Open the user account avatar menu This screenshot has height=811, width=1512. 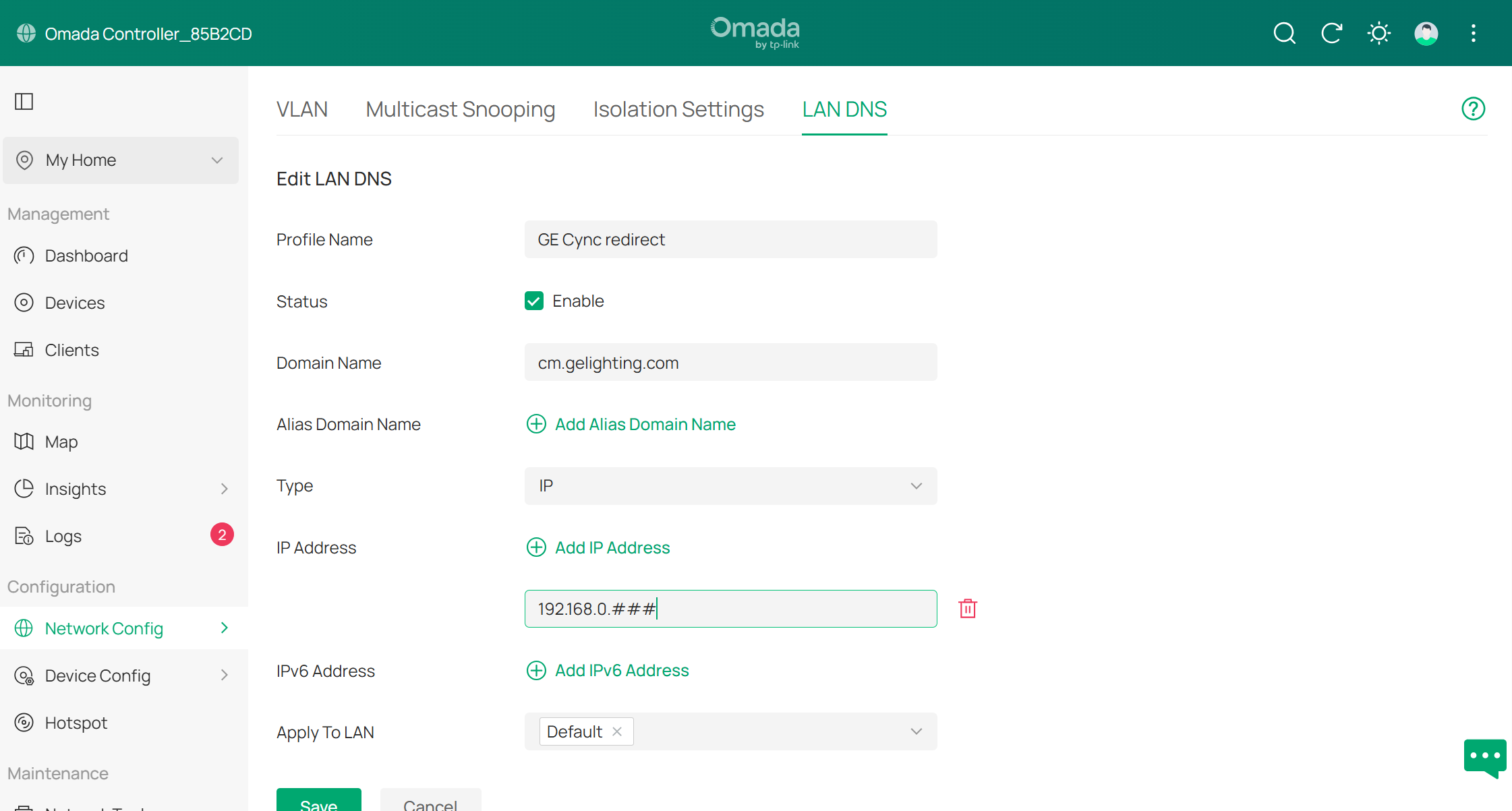(1426, 33)
